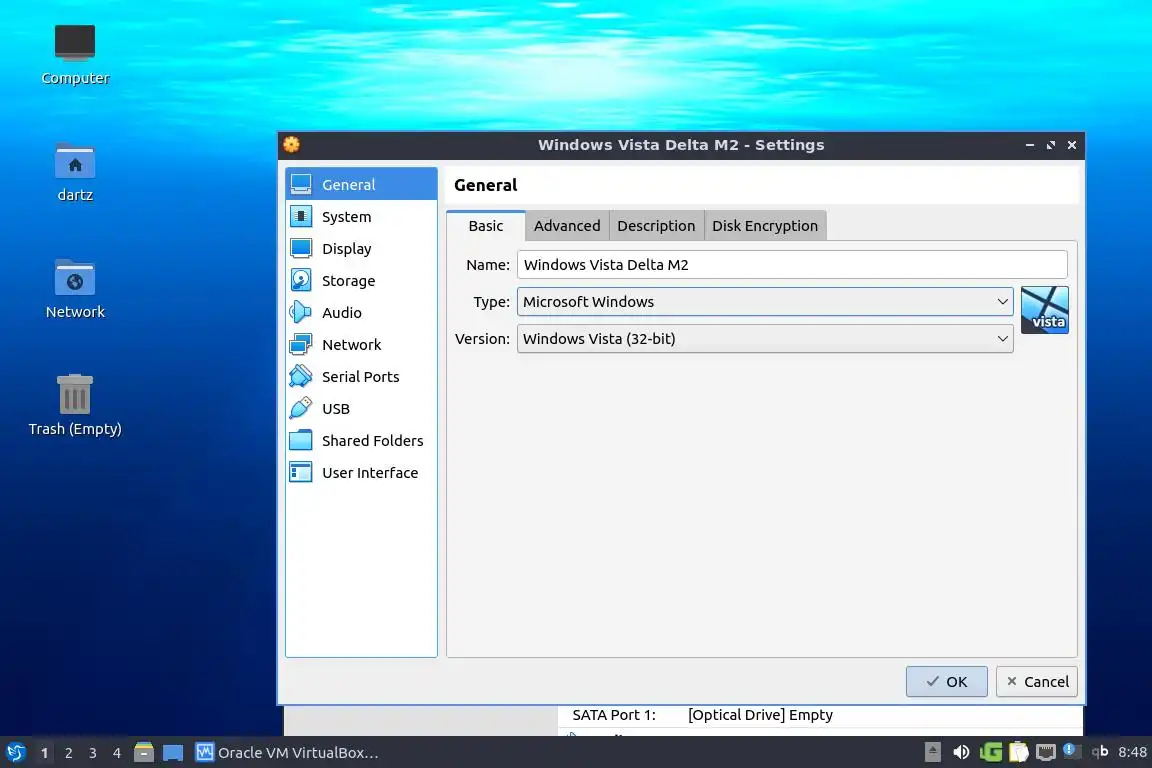1152x768 pixels.
Task: Open the dartz home folder icon
Action: coord(75,172)
